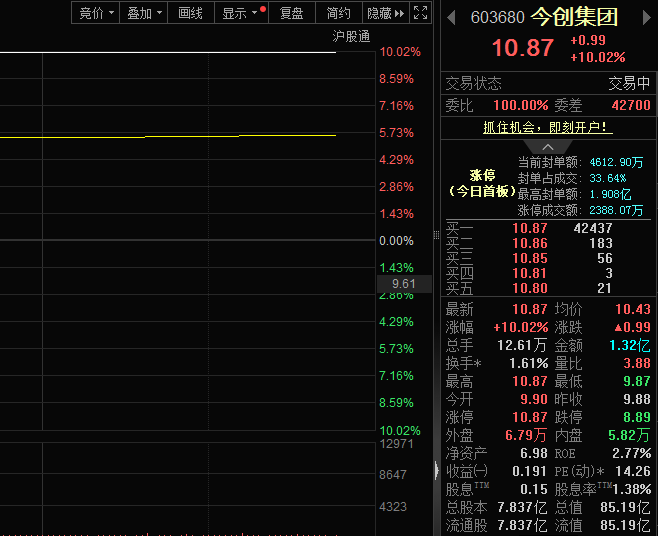Click the 复盘 replay button

coord(292,13)
